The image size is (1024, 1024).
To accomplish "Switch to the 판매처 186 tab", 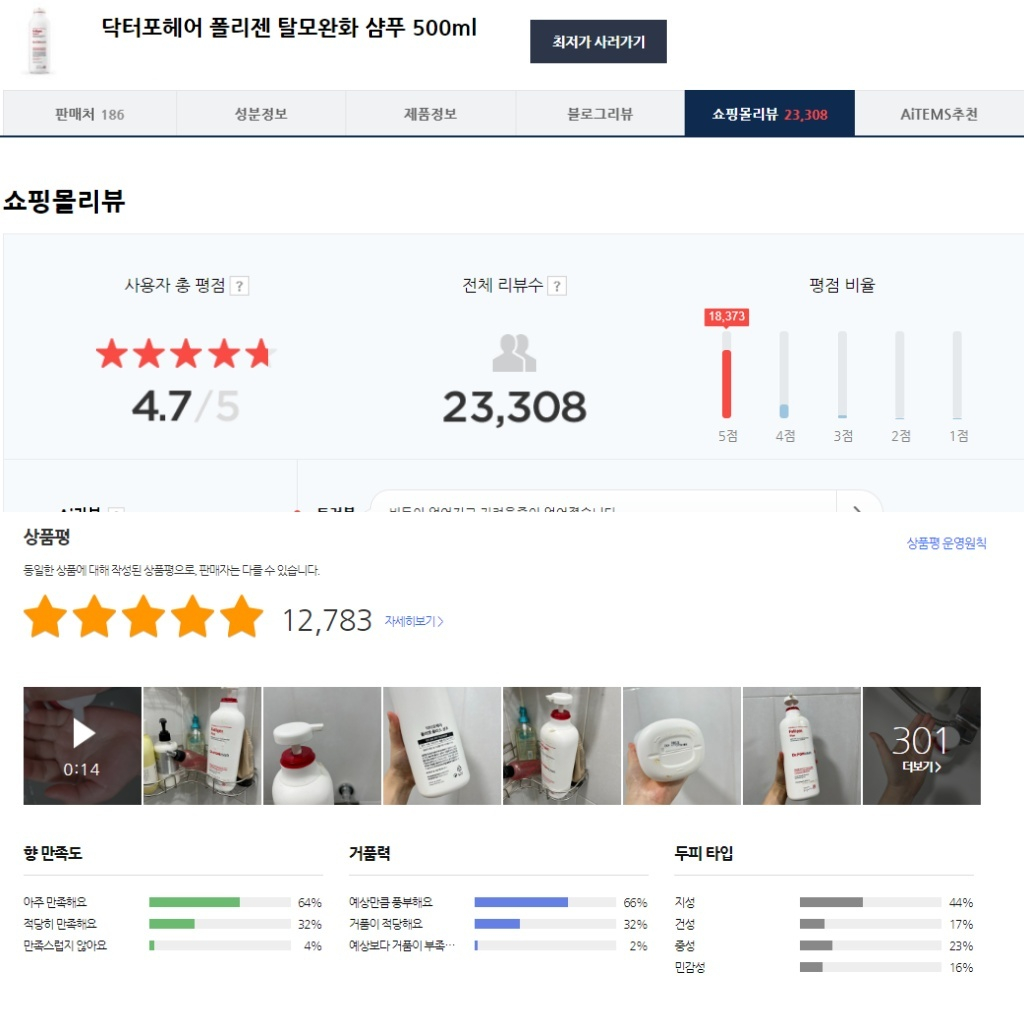I will click(x=89, y=114).
